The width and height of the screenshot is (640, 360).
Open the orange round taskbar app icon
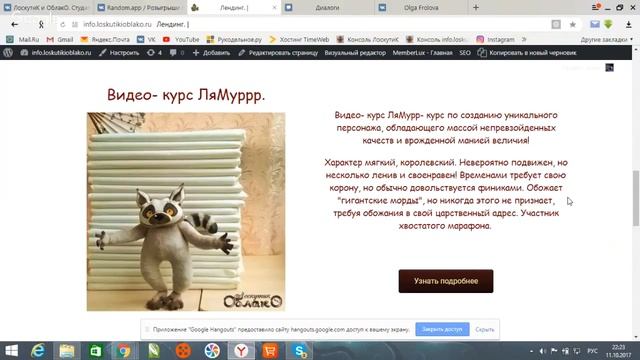coord(183,351)
